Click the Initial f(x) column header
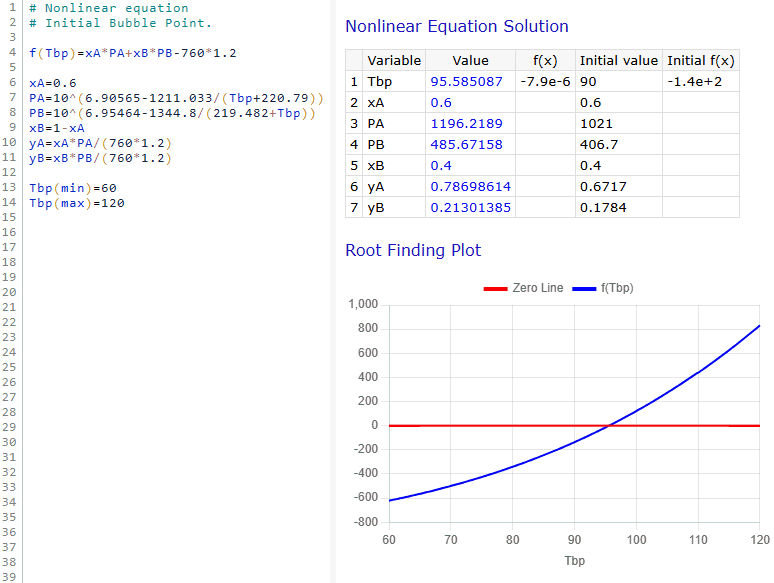774x583 pixels. pyautogui.click(x=700, y=61)
